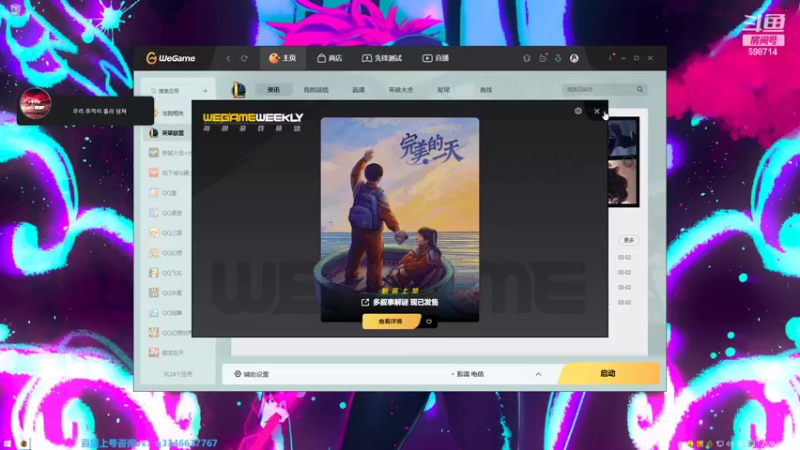The image size is (800, 450).
Task: Select 英雄联盟 in the sidebar list
Action: pos(167,133)
